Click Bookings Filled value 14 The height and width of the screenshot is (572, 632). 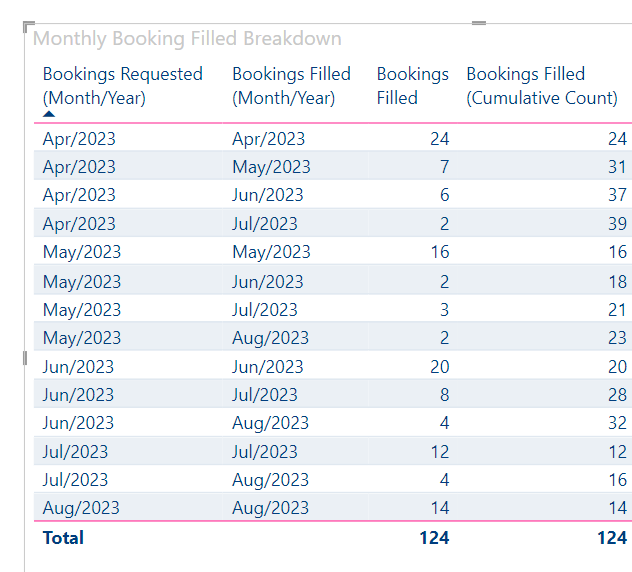click(440, 508)
